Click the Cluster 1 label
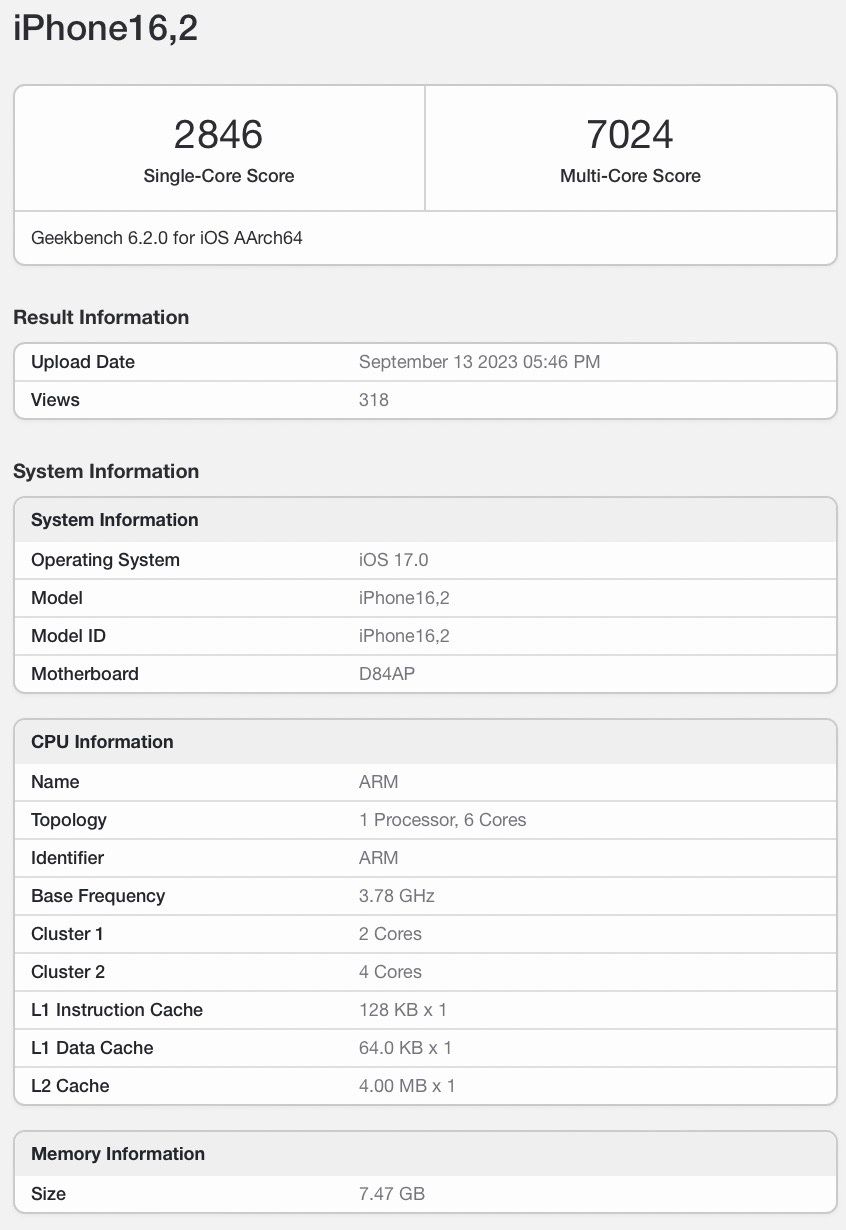Image resolution: width=846 pixels, height=1230 pixels. 67,934
